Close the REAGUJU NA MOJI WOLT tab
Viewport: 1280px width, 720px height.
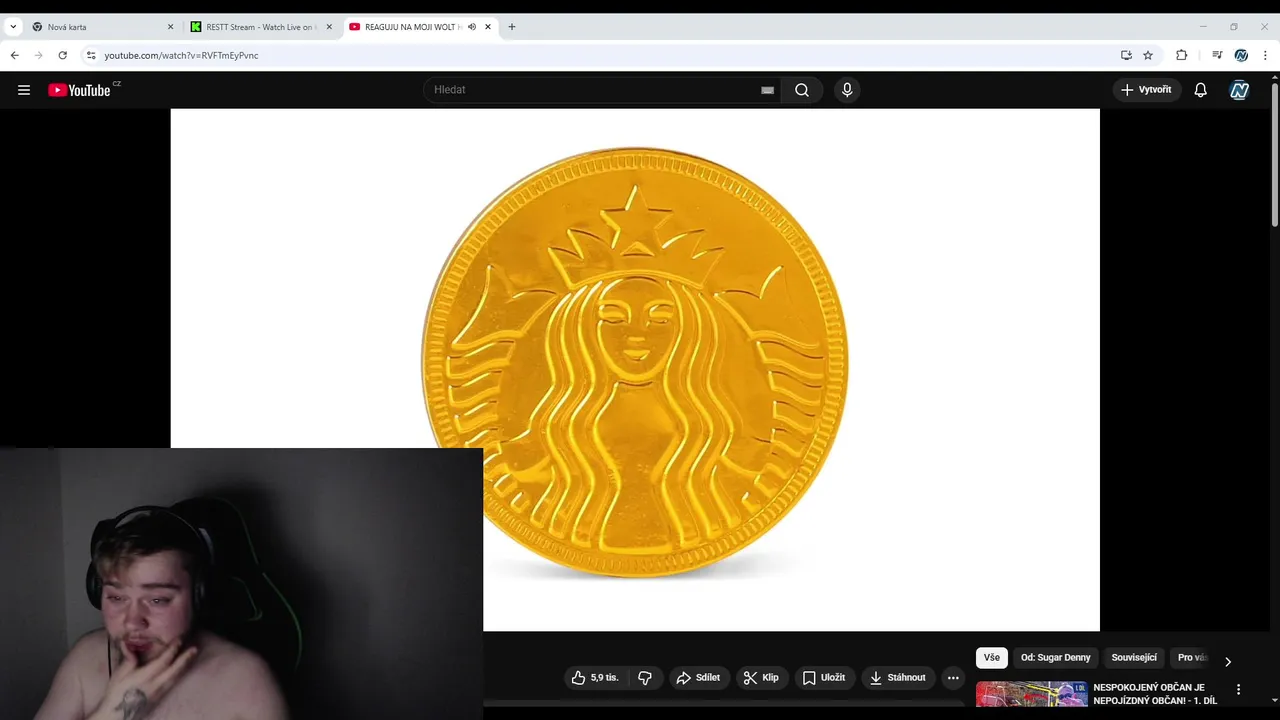(x=488, y=27)
